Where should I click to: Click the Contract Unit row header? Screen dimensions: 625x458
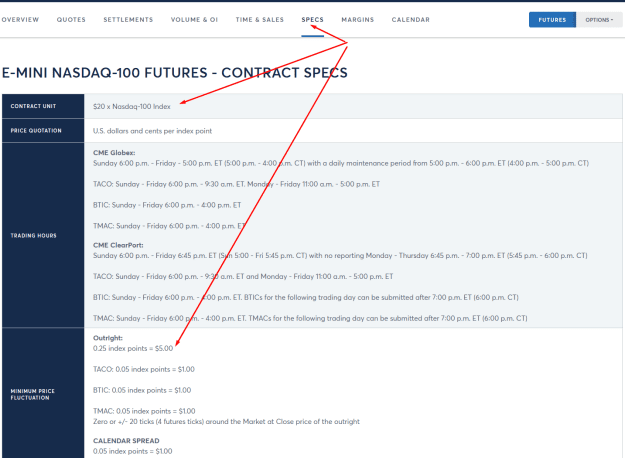click(x=43, y=106)
